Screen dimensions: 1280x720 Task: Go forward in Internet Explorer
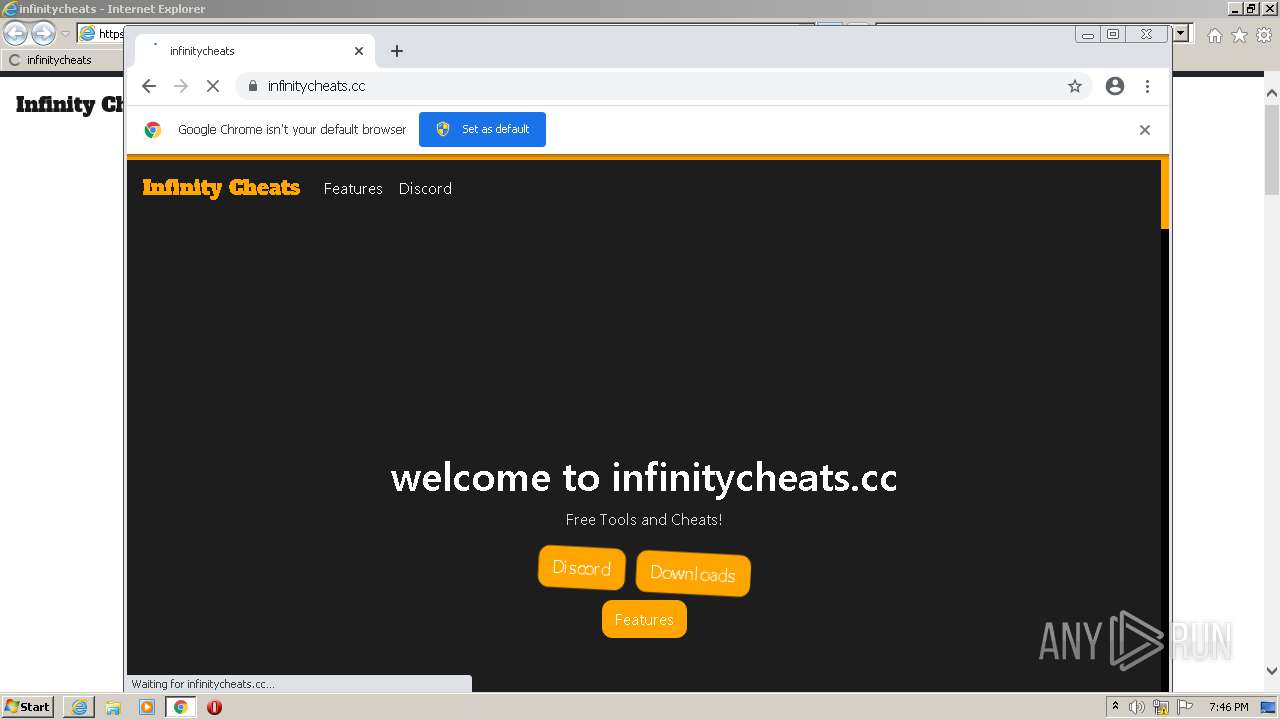click(x=43, y=34)
